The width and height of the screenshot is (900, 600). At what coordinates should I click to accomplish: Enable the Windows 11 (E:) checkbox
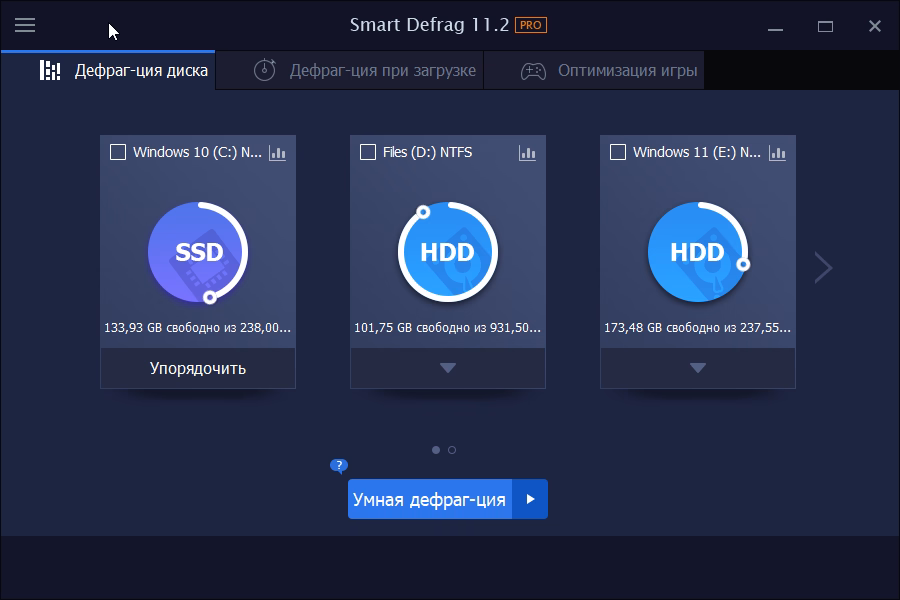(x=618, y=152)
